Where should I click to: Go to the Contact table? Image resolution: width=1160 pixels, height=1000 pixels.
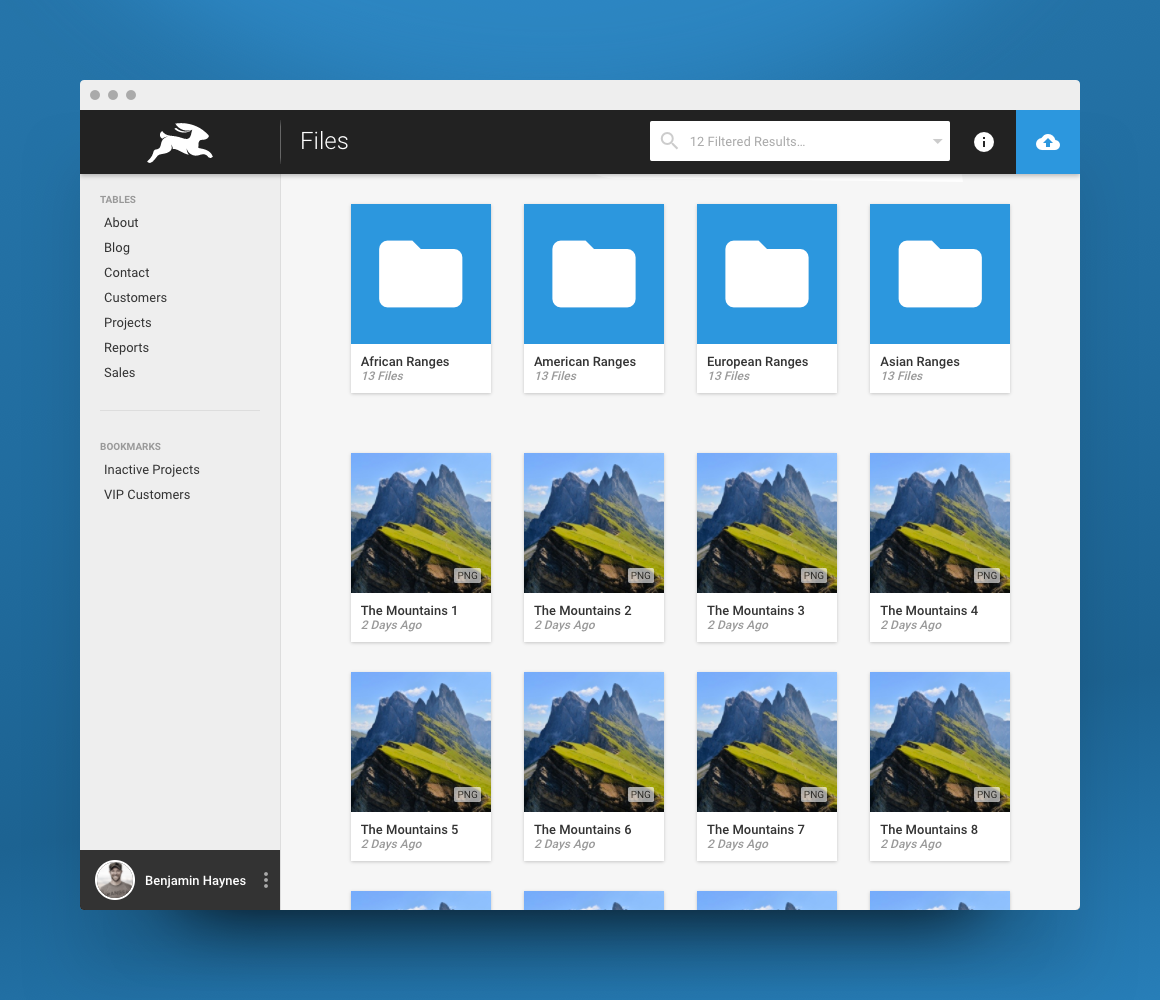click(127, 273)
